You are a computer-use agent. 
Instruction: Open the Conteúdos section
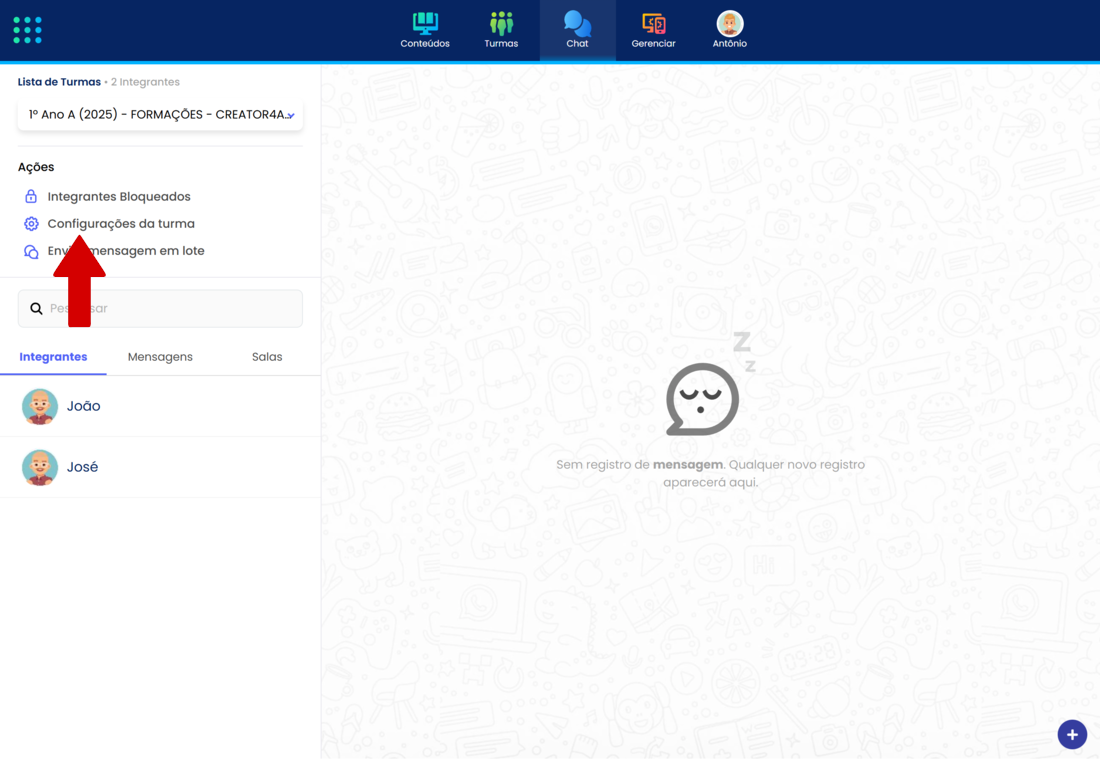(x=425, y=30)
